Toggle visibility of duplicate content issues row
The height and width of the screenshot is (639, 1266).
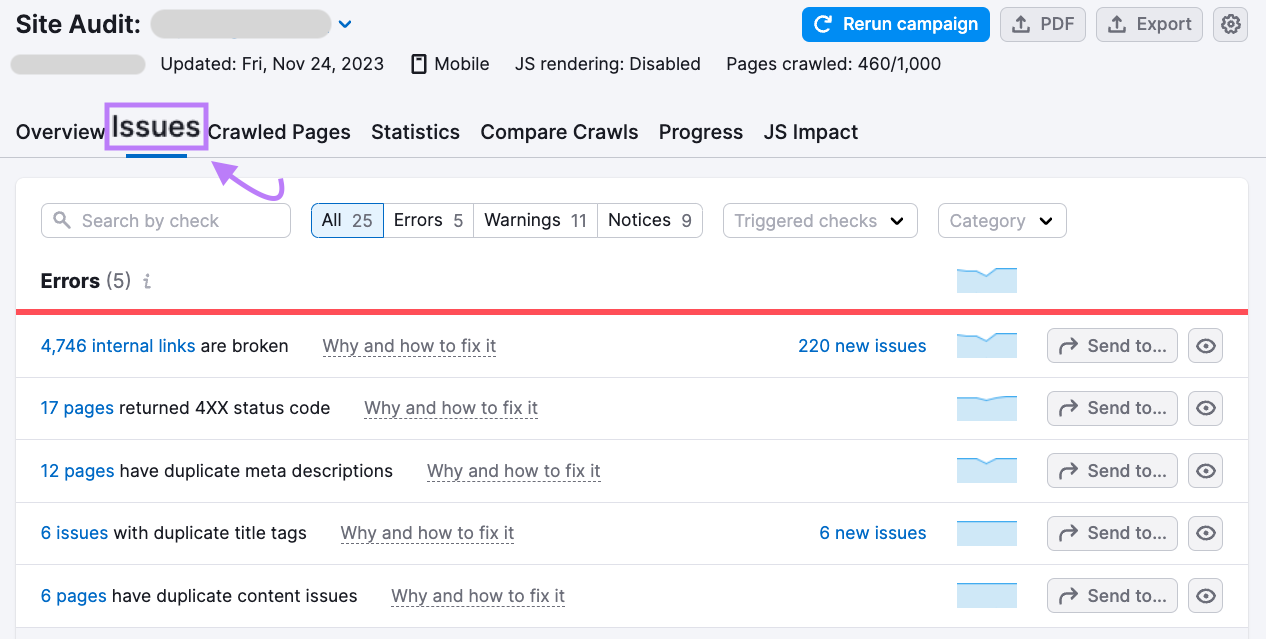click(x=1205, y=595)
